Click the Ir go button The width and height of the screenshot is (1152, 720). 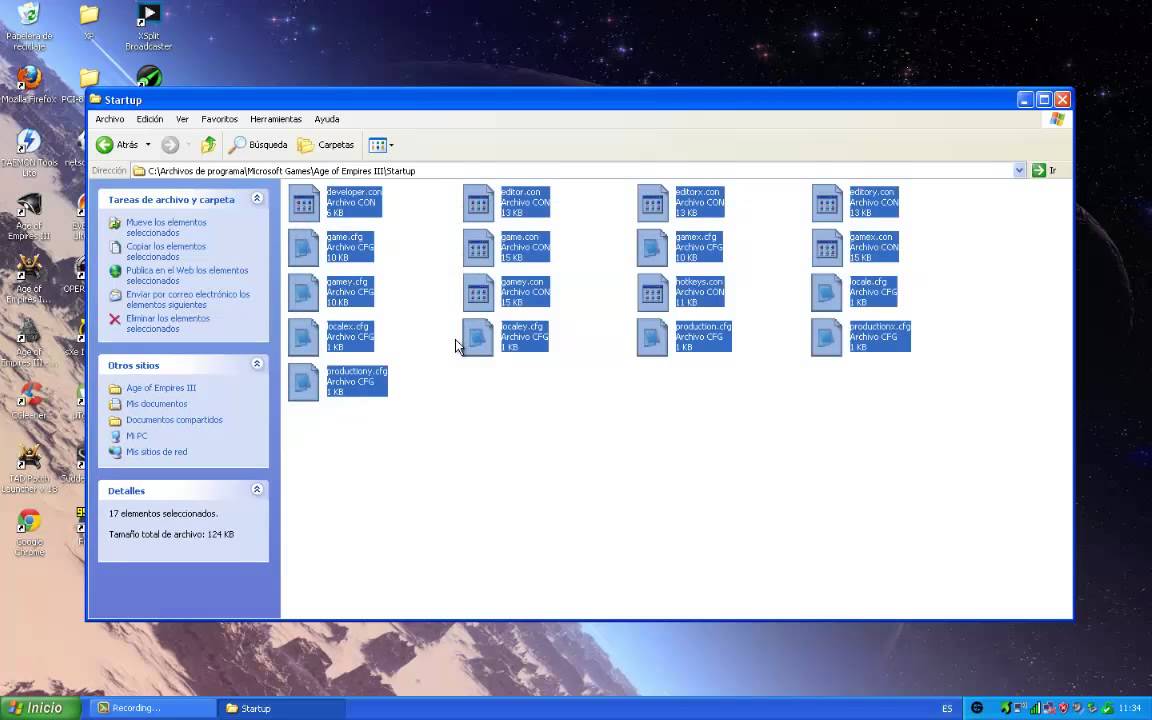1045,170
